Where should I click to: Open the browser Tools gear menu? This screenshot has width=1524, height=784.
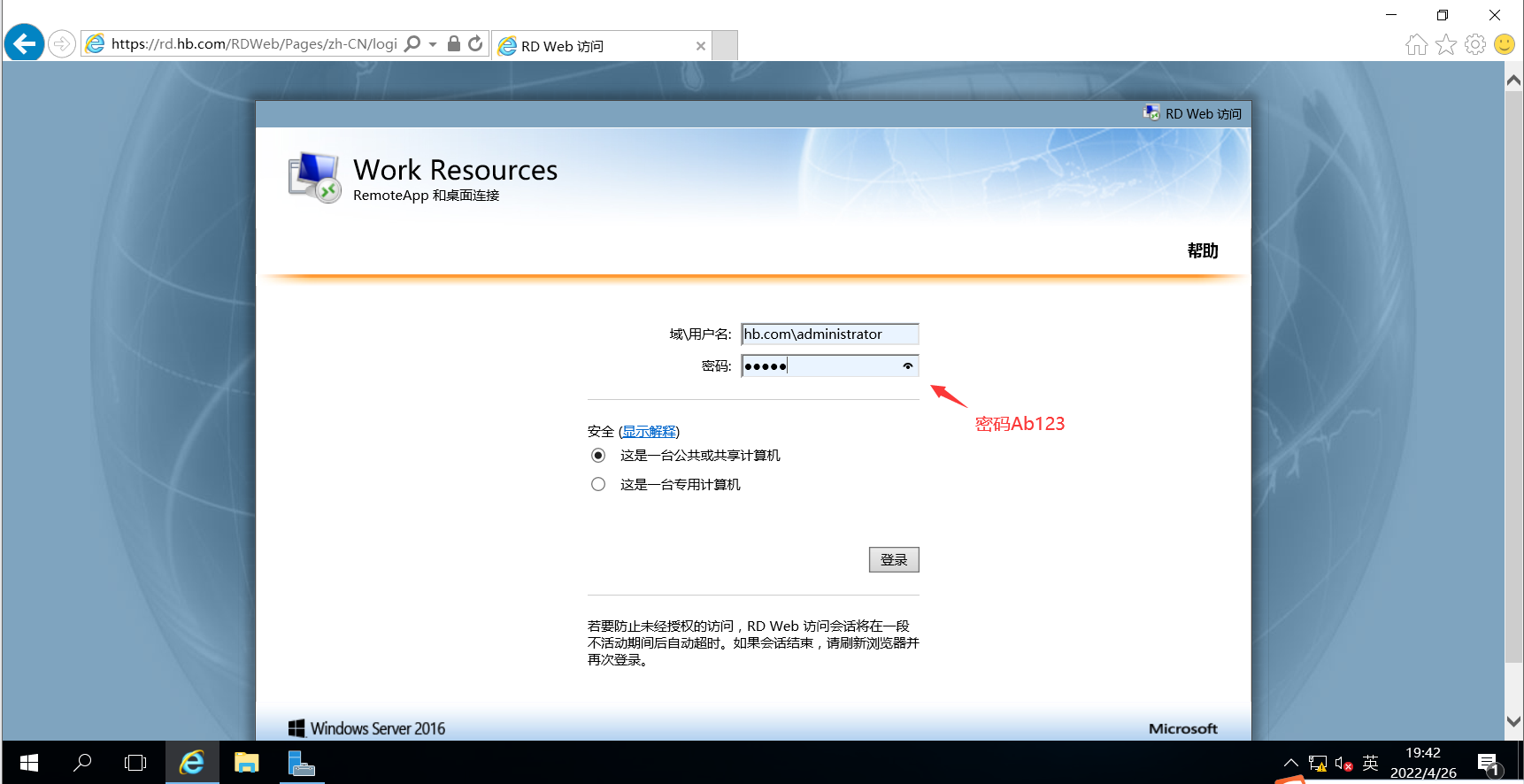click(1475, 44)
